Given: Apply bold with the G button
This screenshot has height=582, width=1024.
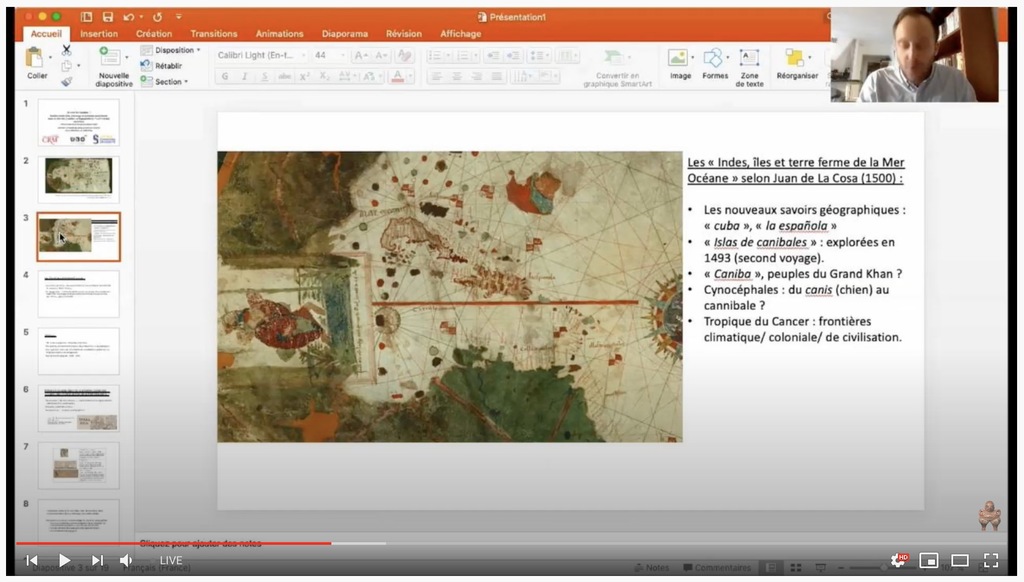Looking at the screenshot, I should (x=225, y=76).
